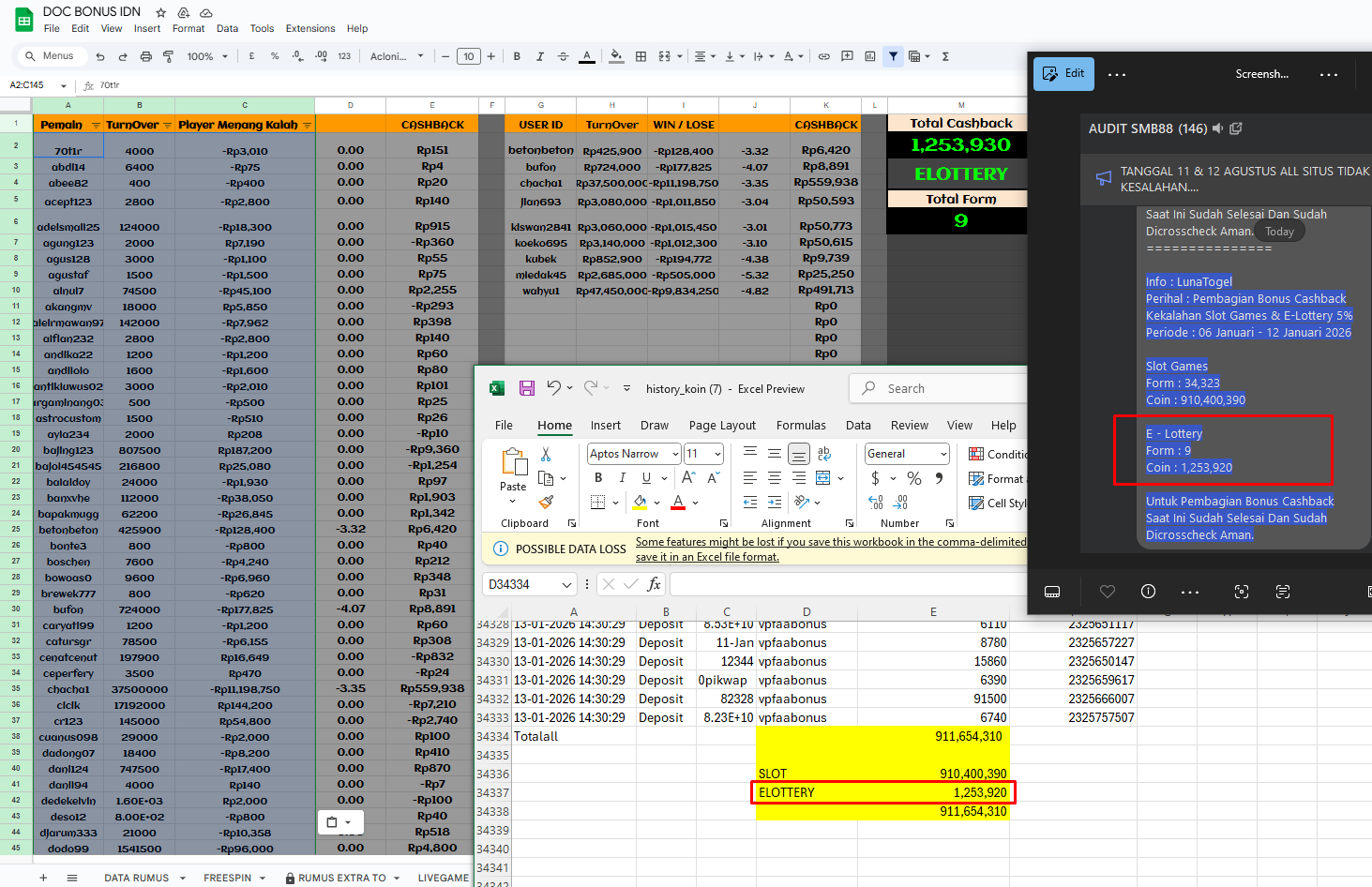Click the Excel save icon
1372x887 pixels.
point(527,388)
